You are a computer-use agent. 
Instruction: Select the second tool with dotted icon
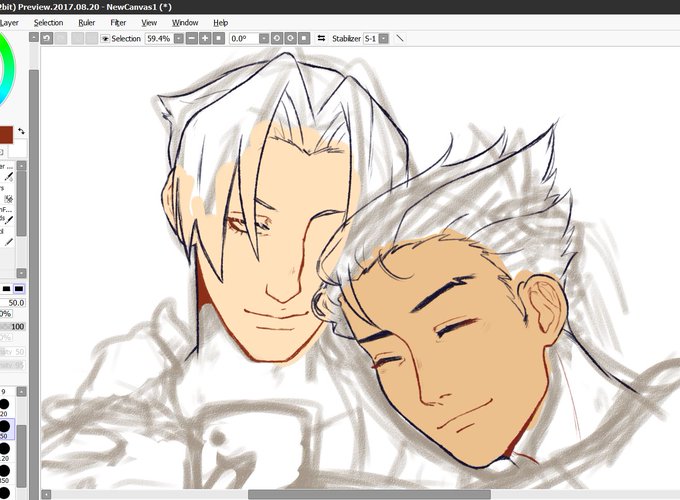click(x=8, y=199)
